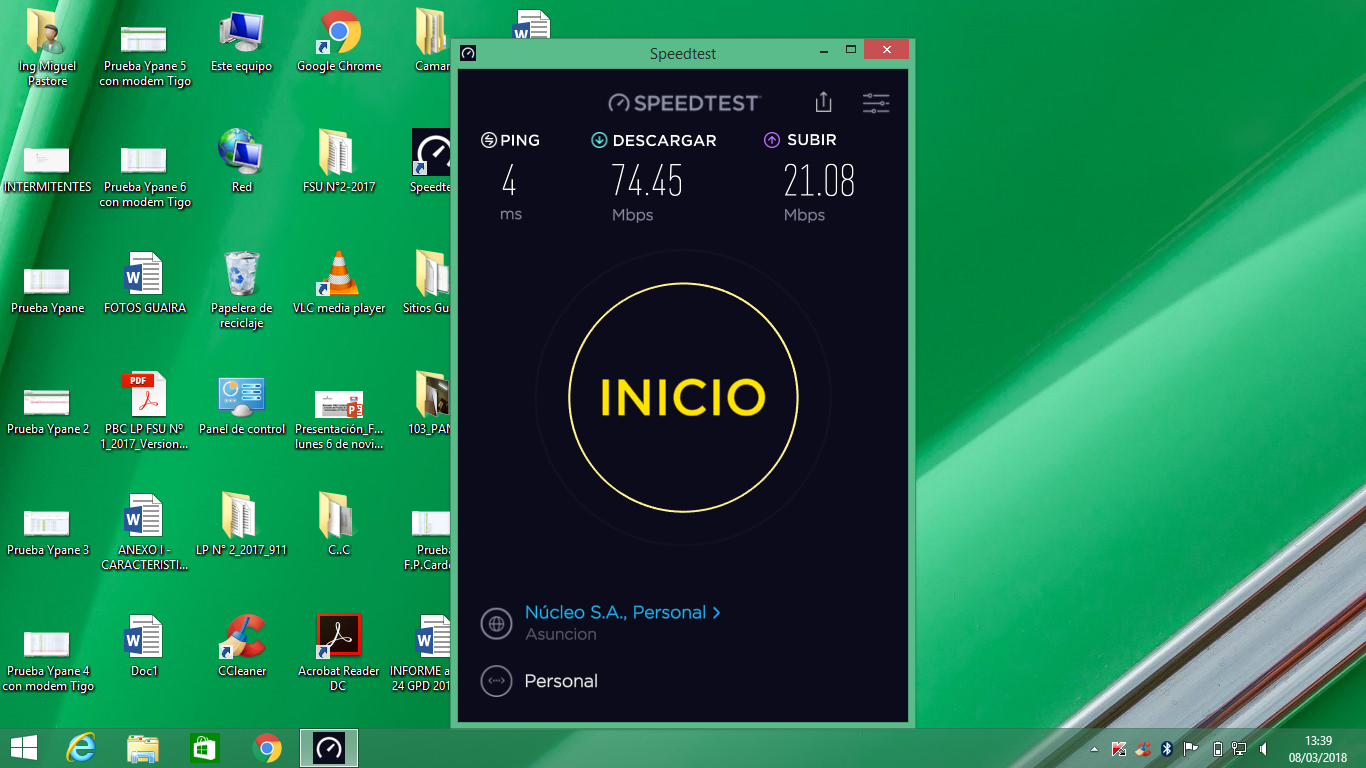Select Panel de control desktop icon
This screenshot has height=768, width=1366.
241,405
